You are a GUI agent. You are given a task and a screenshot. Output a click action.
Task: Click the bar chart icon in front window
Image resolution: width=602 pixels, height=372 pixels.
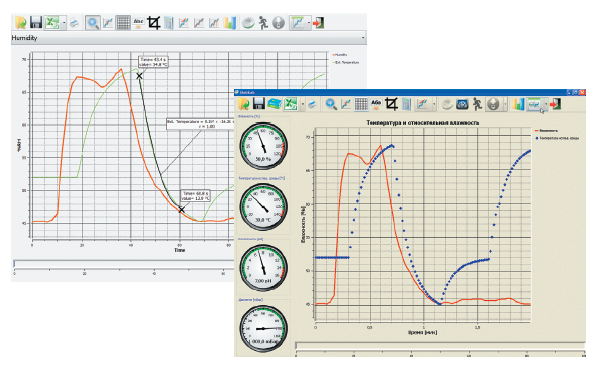[518, 104]
